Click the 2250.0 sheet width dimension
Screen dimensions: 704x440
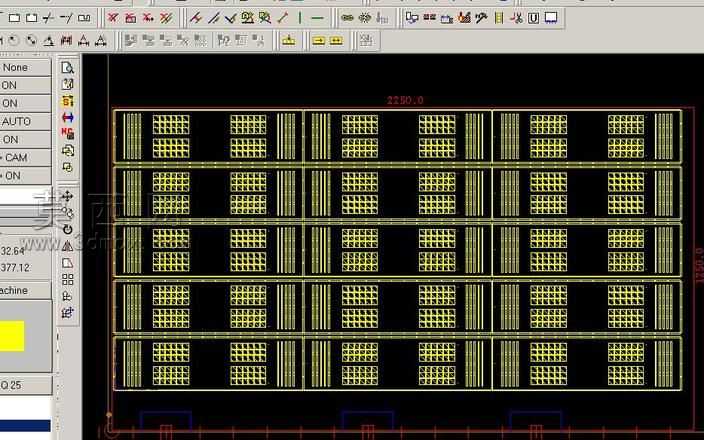point(405,100)
